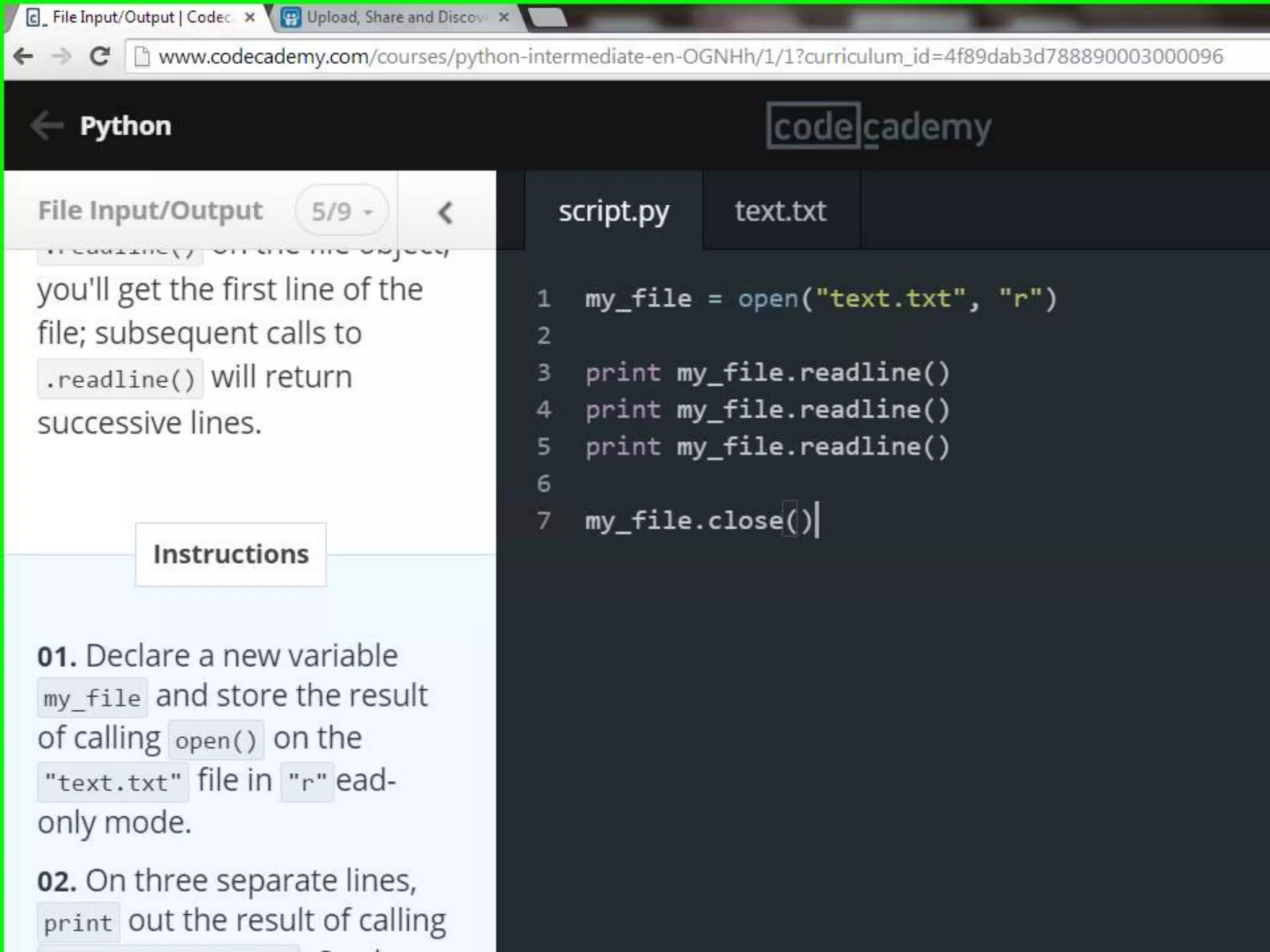This screenshot has width=1270, height=952.
Task: Click instruction step 02 number
Action: [57, 881]
